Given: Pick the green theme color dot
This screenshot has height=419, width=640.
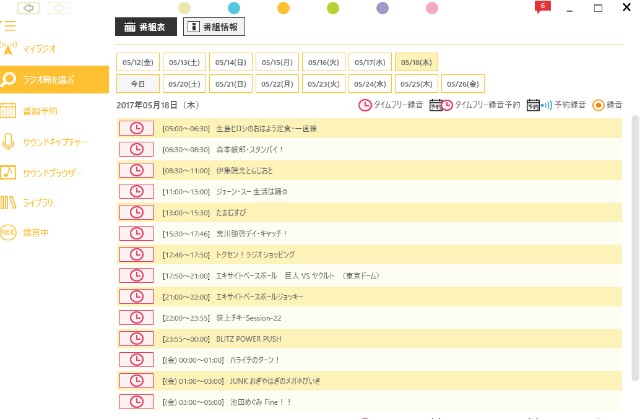Looking at the screenshot, I should (x=333, y=8).
